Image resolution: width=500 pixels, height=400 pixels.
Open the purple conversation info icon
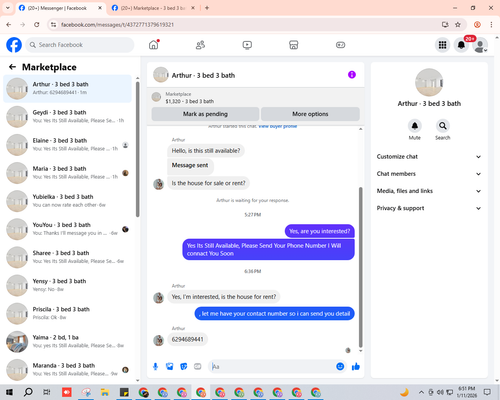tap(352, 75)
